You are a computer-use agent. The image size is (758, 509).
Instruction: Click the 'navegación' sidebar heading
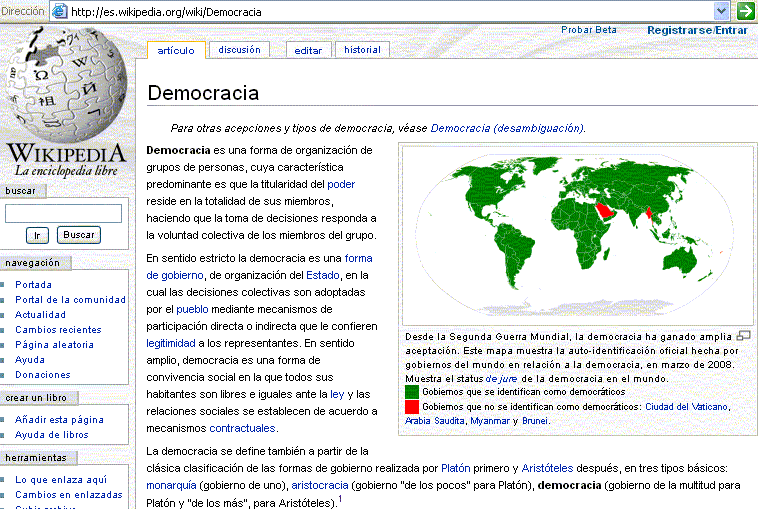[x=32, y=263]
